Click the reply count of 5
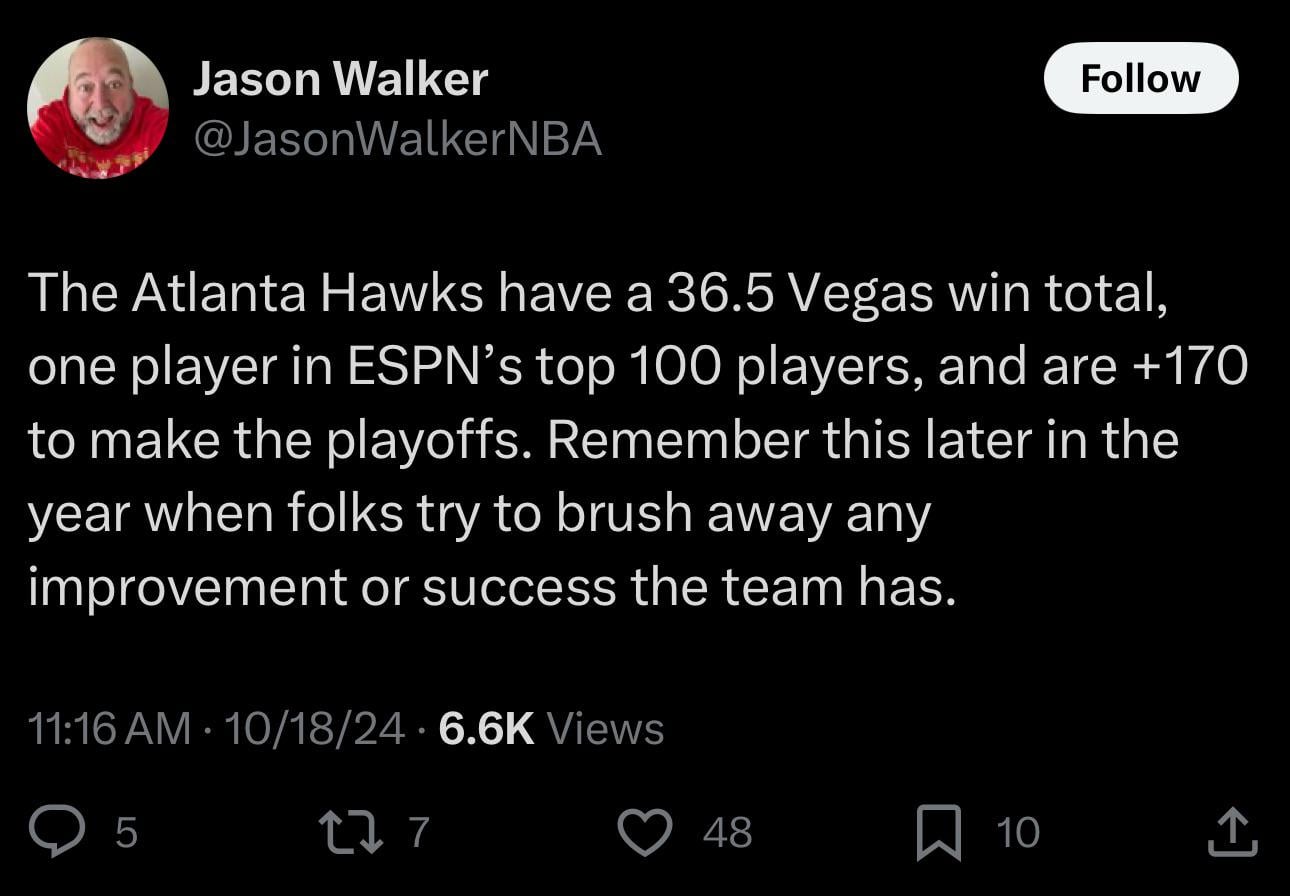The height and width of the screenshot is (896, 1290). click(126, 832)
